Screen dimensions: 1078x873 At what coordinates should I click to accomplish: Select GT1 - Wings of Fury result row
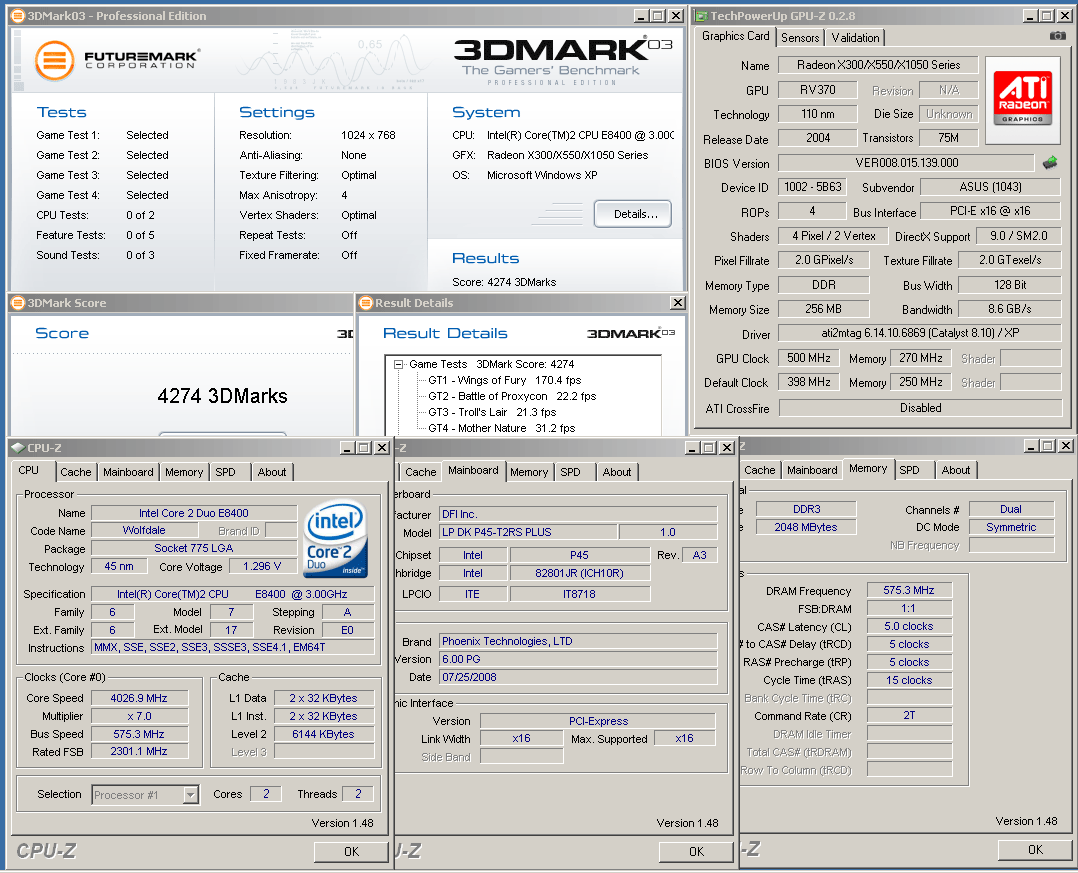(x=505, y=380)
